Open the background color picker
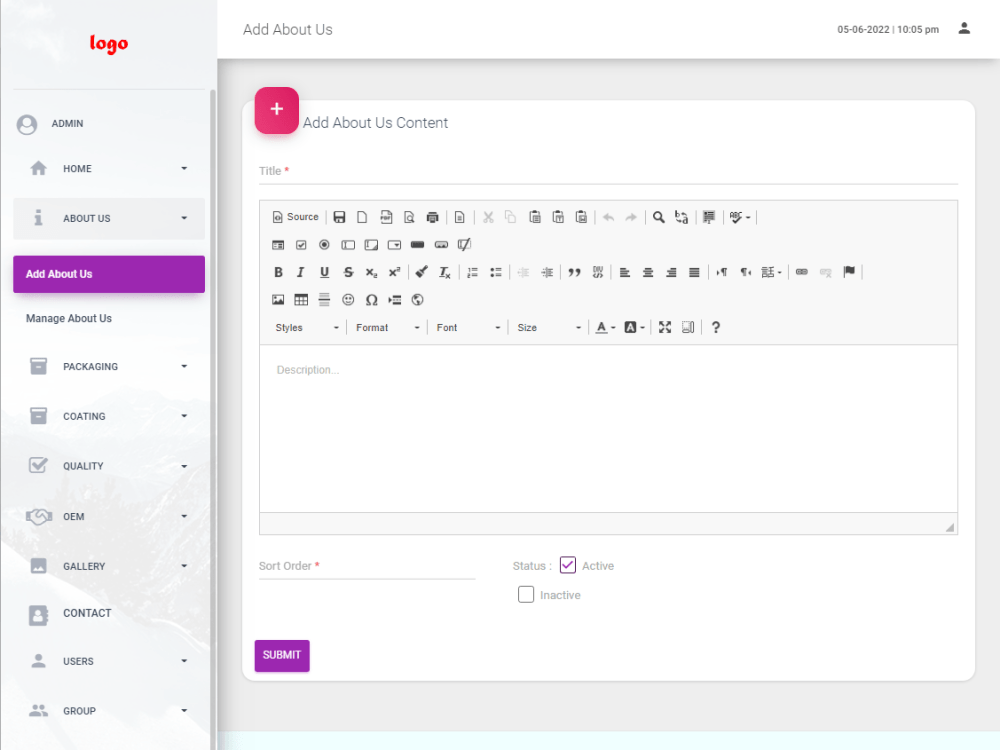Viewport: 1000px width, 750px height. point(635,327)
